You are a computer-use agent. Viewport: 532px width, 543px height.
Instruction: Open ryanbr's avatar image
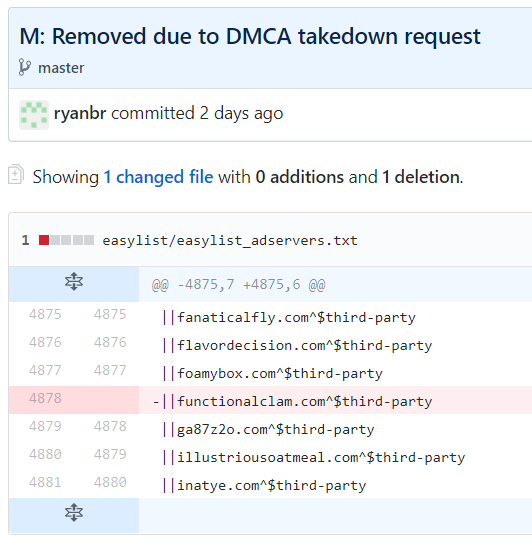34,115
